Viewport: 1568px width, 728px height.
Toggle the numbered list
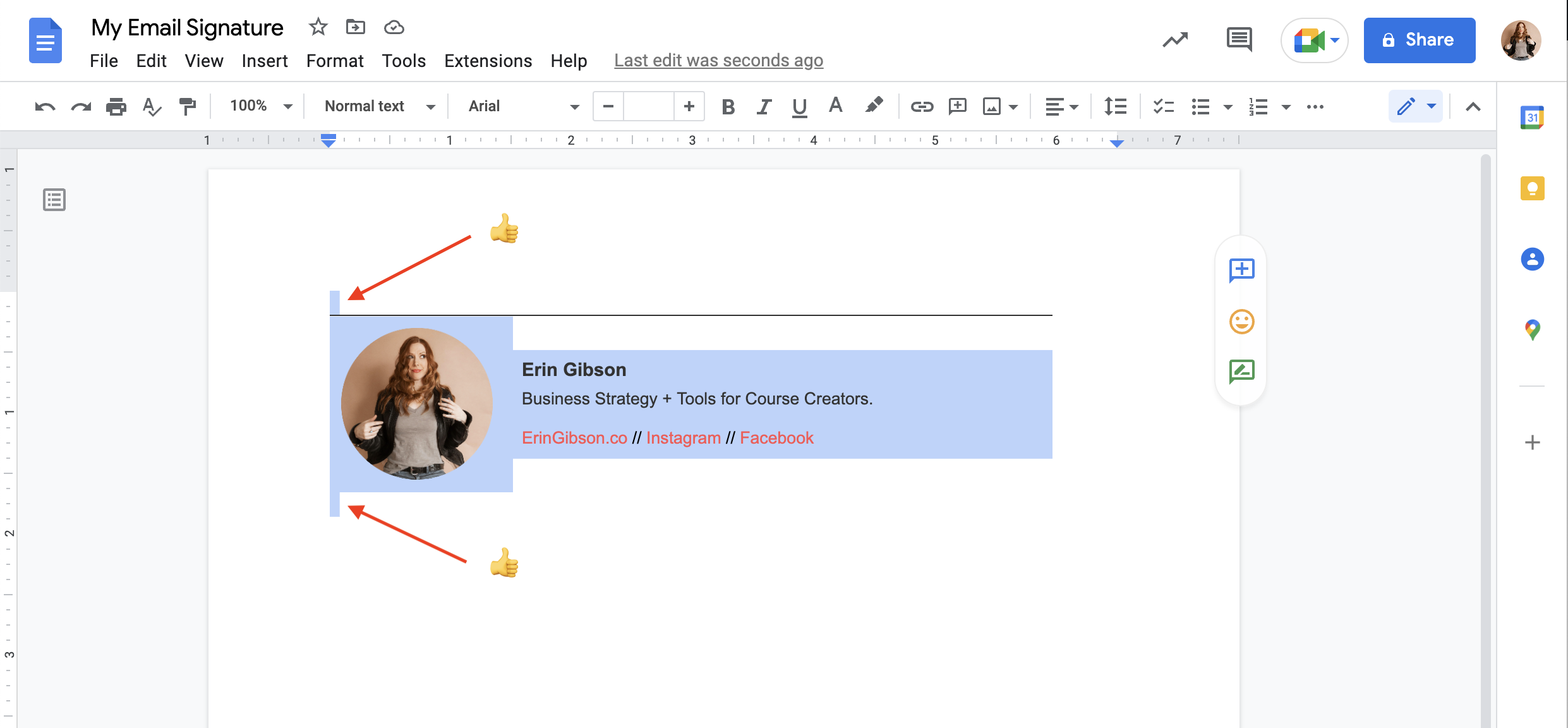point(1258,107)
